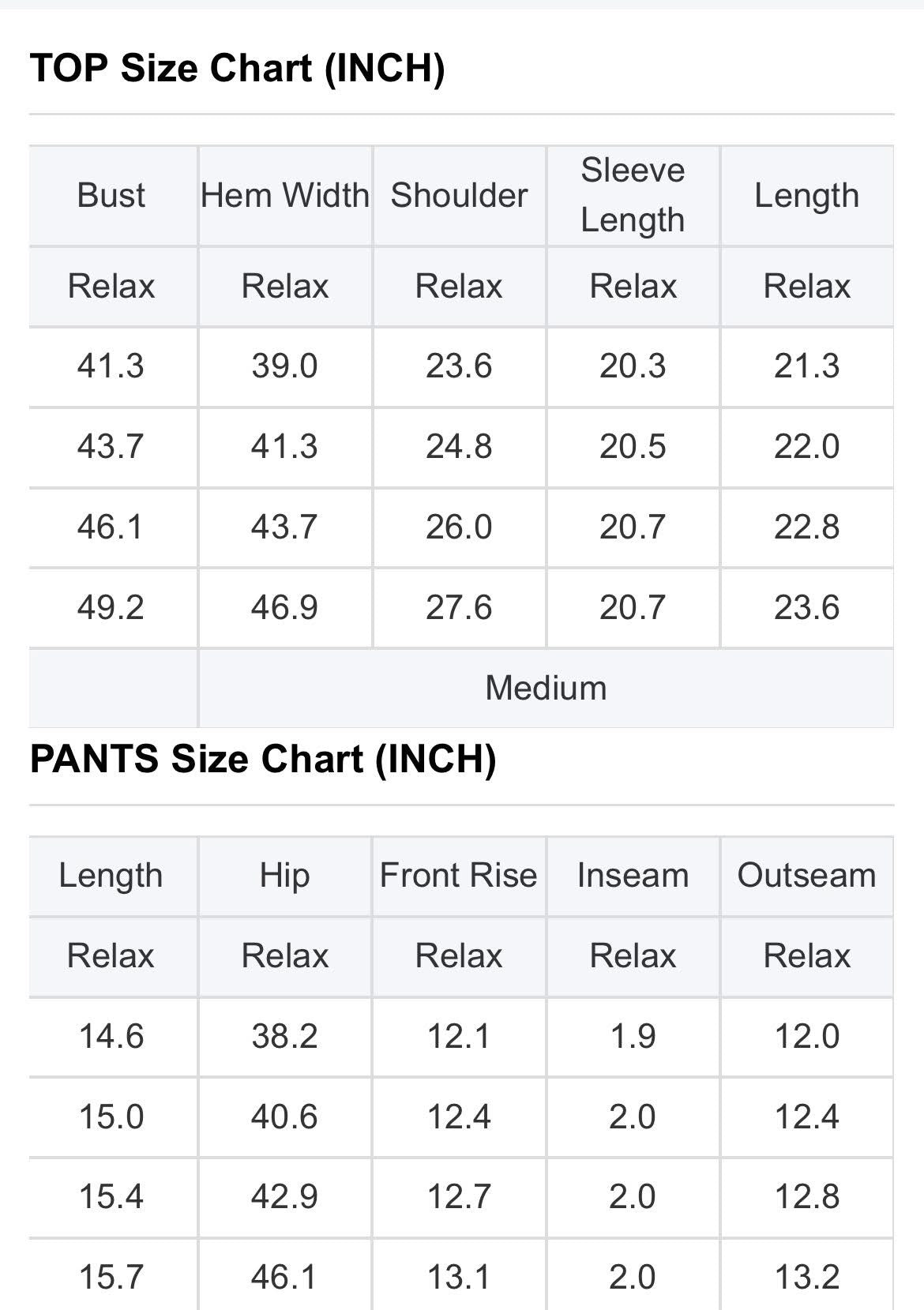Select the inseam value 1.9
924x1310 pixels.
tap(633, 1036)
